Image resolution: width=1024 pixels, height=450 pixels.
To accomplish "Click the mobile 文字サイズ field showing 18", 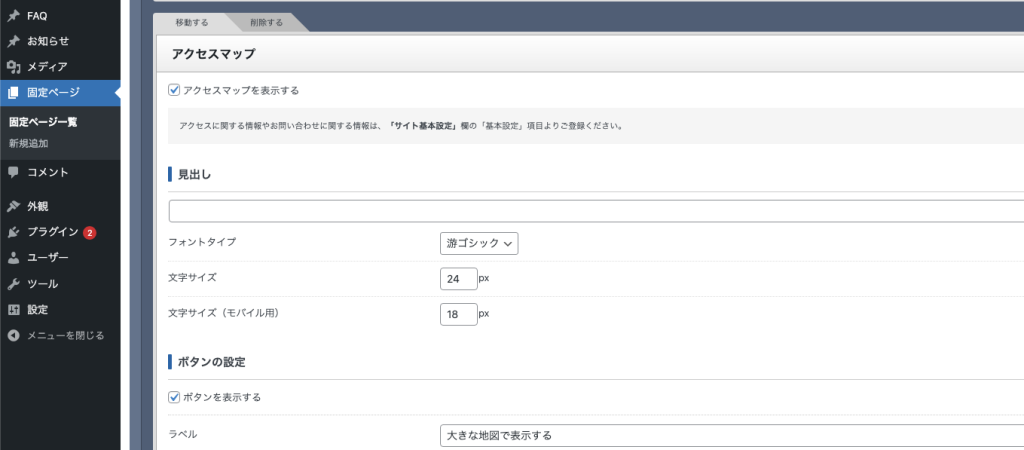I will pyautogui.click(x=458, y=314).
